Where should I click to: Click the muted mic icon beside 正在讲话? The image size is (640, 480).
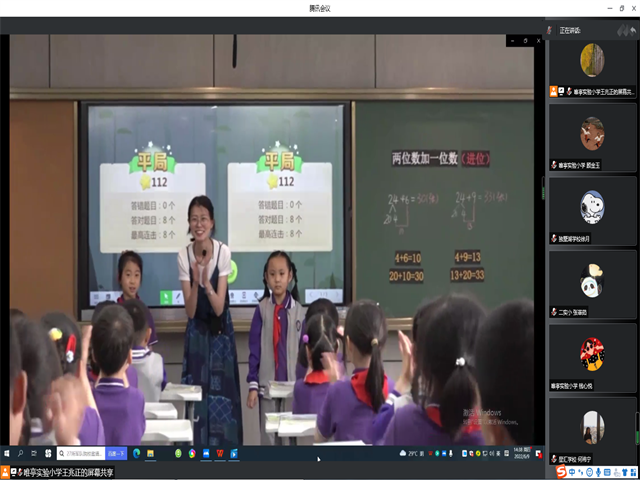(550, 31)
